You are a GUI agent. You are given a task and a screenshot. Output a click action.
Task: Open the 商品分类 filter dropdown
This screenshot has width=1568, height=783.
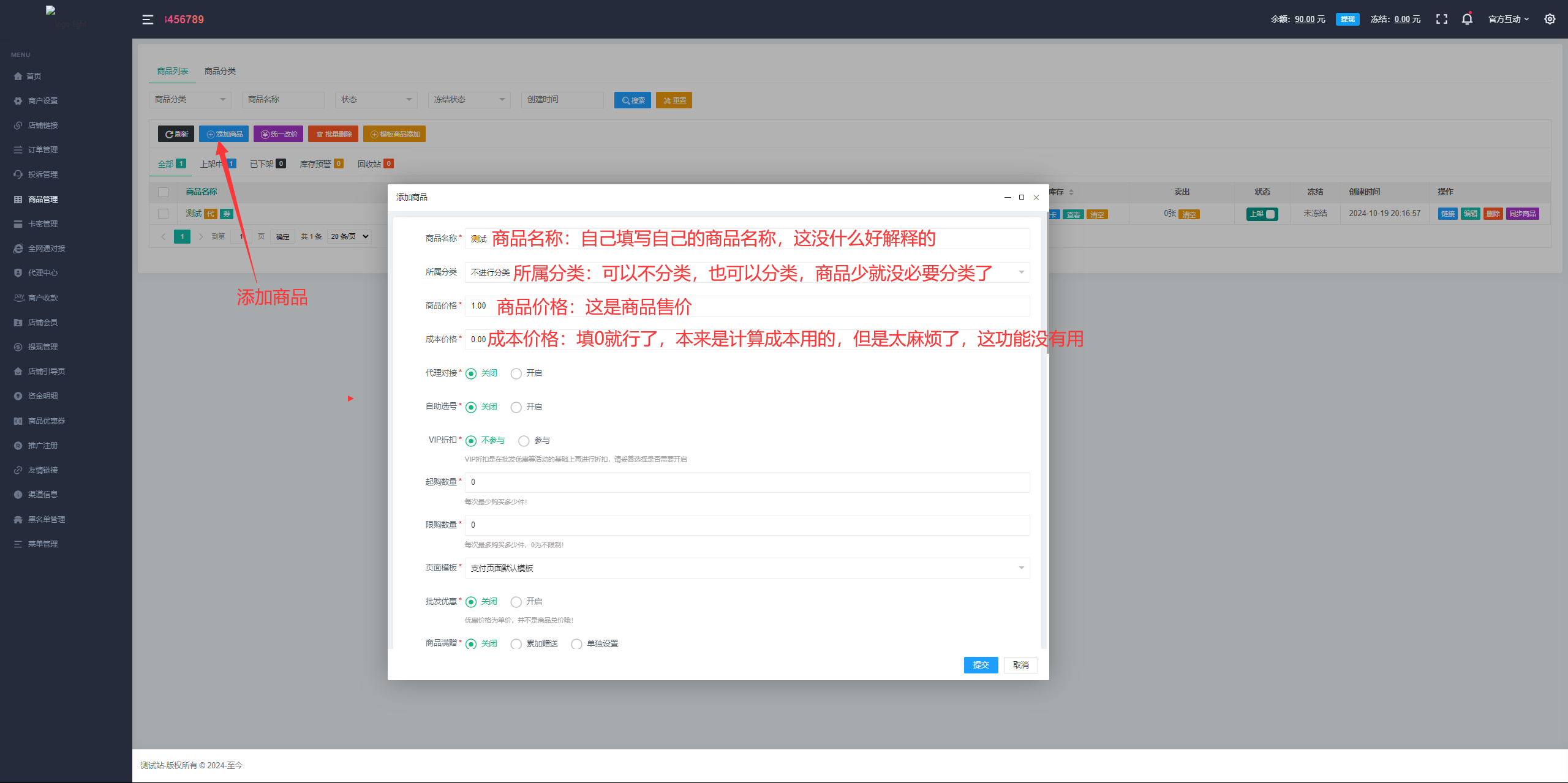190,99
